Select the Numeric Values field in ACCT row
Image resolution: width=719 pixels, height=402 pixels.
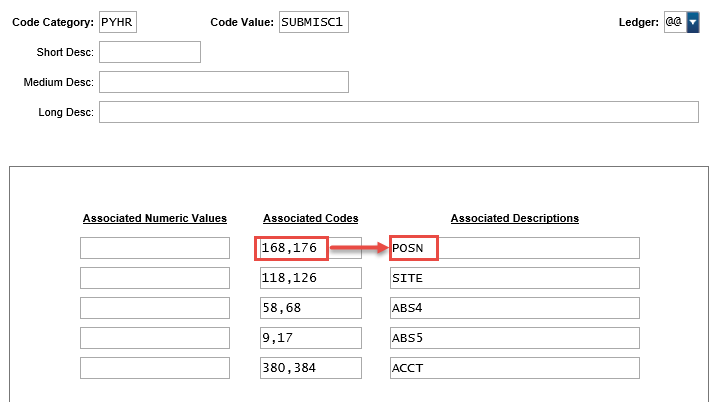(155, 368)
